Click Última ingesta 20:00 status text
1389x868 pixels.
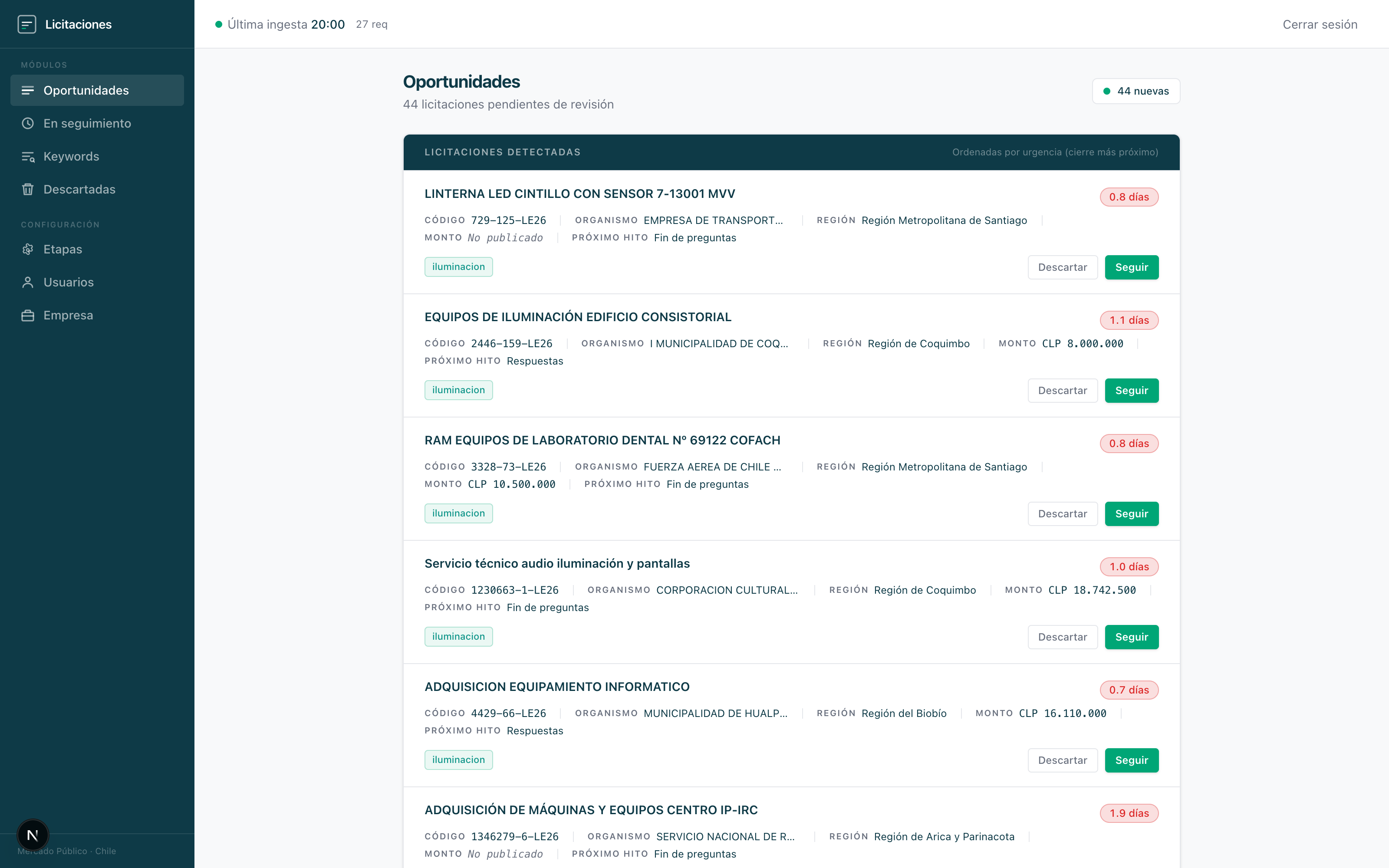click(286, 24)
